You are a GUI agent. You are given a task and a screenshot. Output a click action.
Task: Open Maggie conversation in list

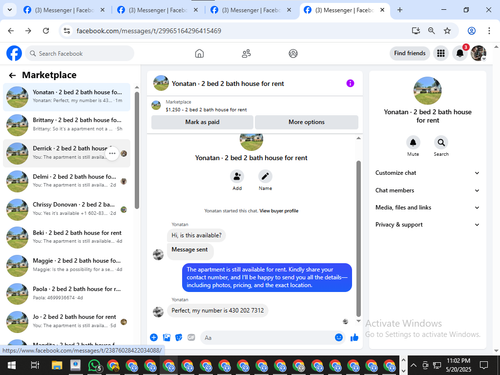tap(67, 265)
